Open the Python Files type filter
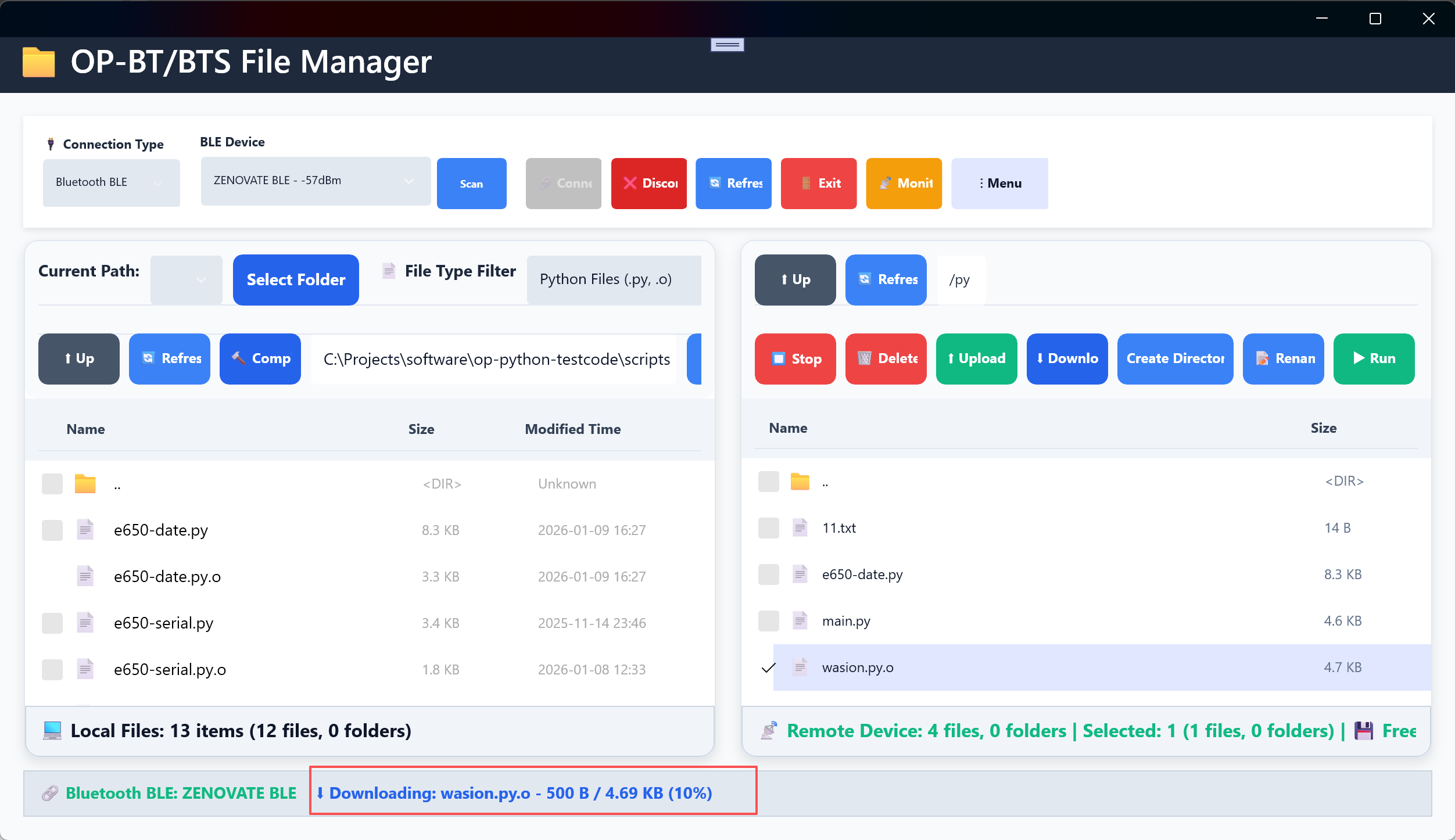Image resolution: width=1455 pixels, height=840 pixels. coord(613,279)
